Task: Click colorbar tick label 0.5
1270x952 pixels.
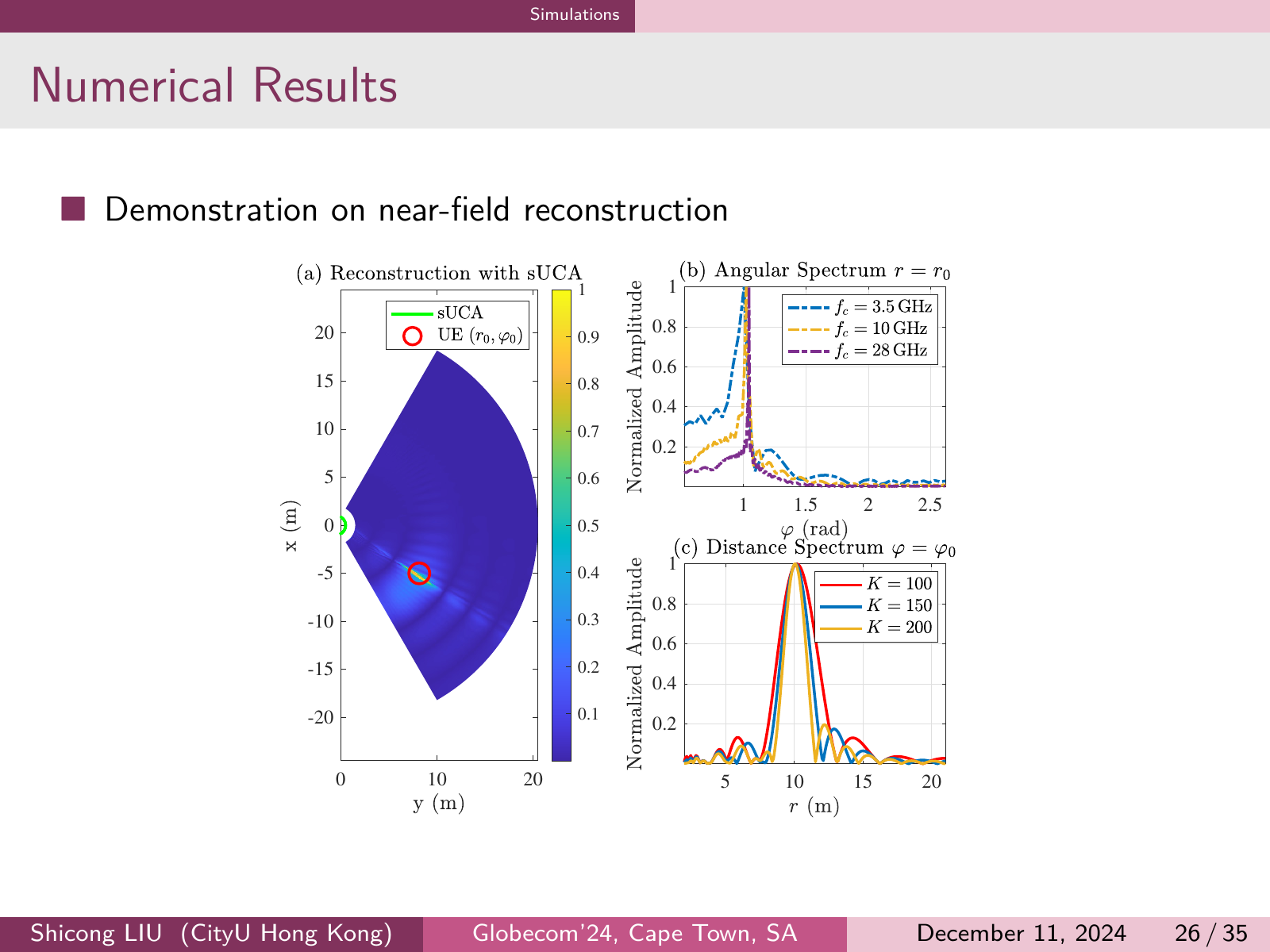Action: tap(588, 526)
